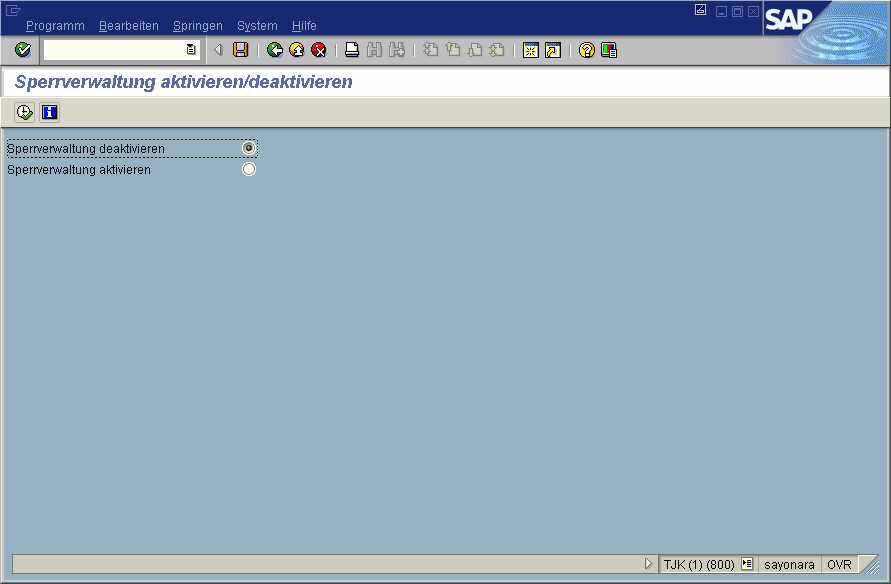
Task: Click the red Cancel icon
Action: 319,50
